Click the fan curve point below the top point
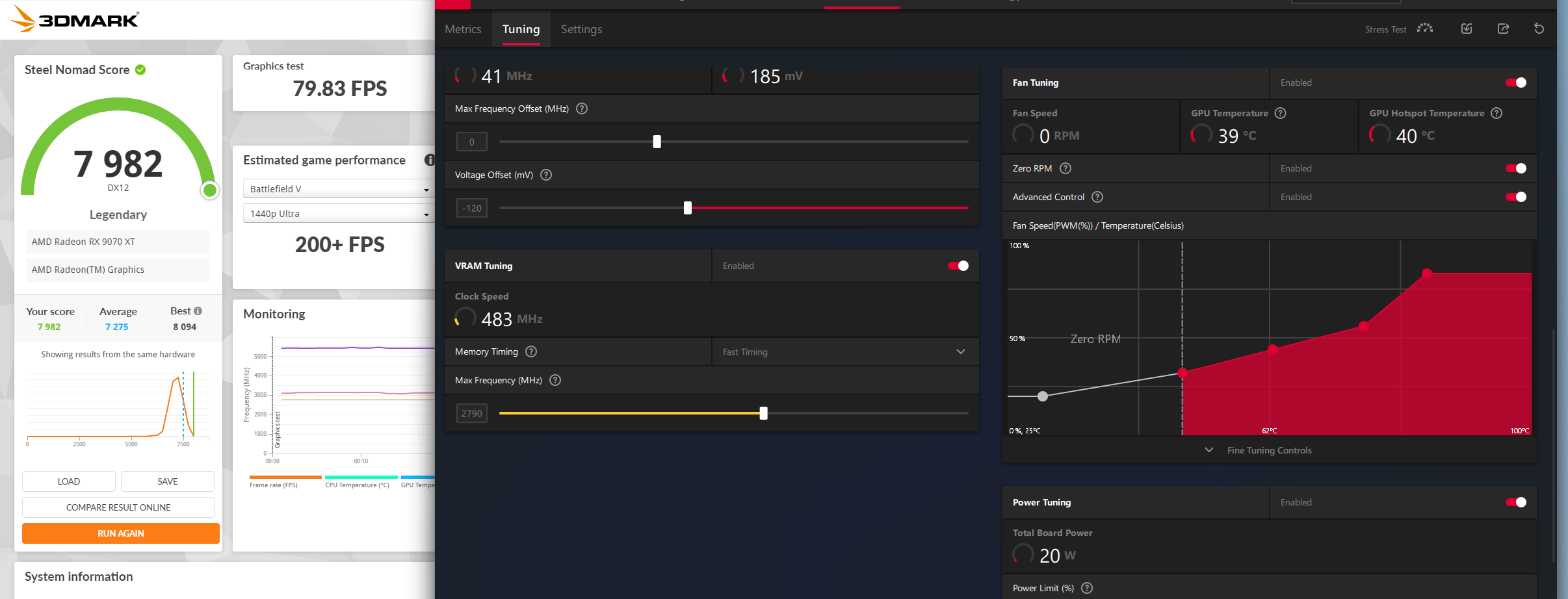Screen dimensions: 1568x599 click(1364, 326)
